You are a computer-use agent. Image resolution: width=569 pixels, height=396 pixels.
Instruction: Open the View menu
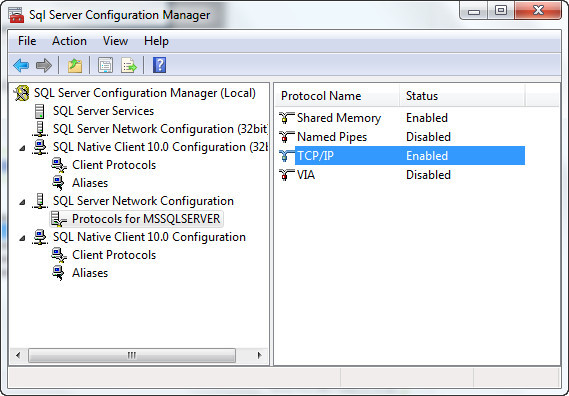115,41
